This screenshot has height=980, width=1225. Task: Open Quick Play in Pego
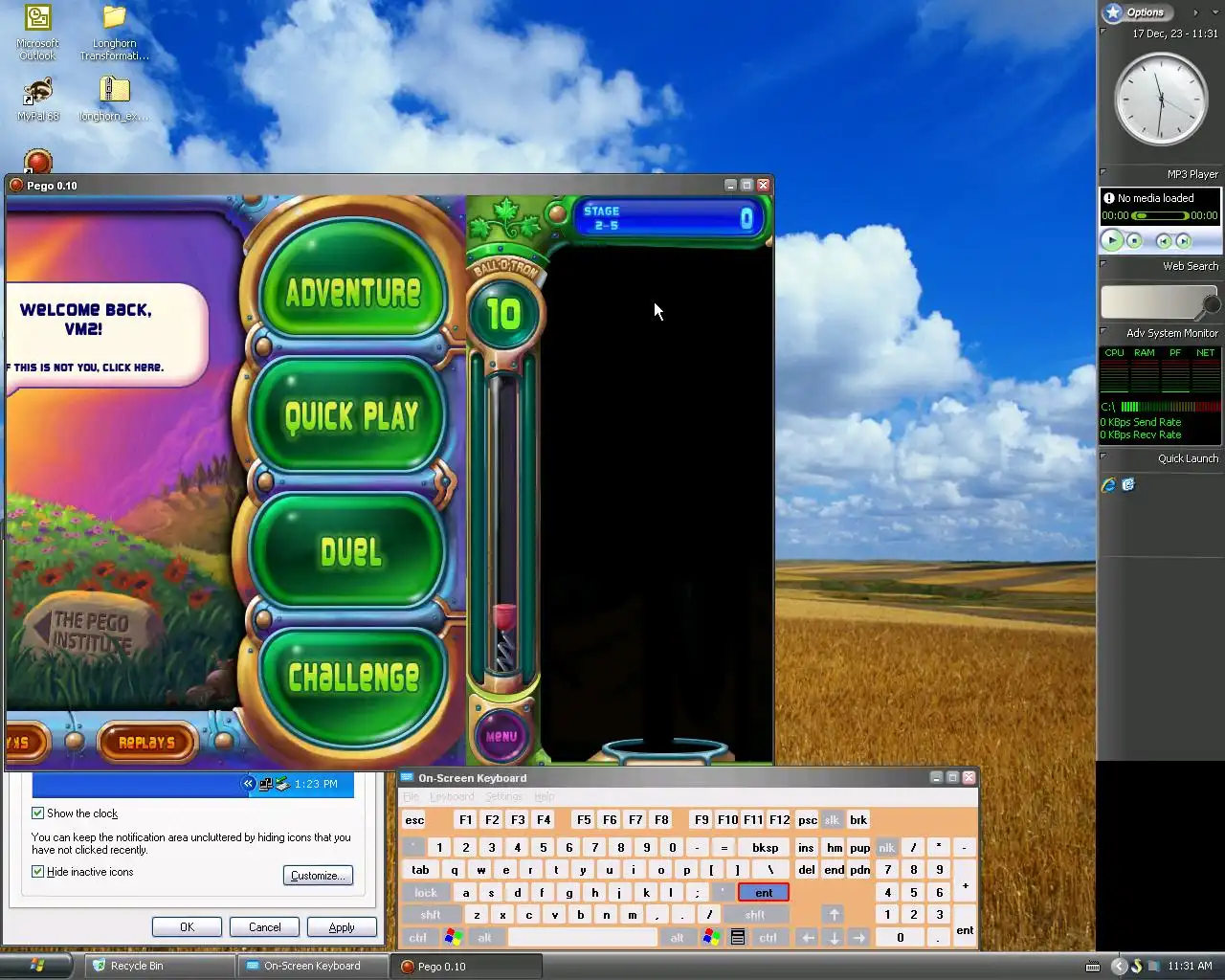tap(350, 415)
